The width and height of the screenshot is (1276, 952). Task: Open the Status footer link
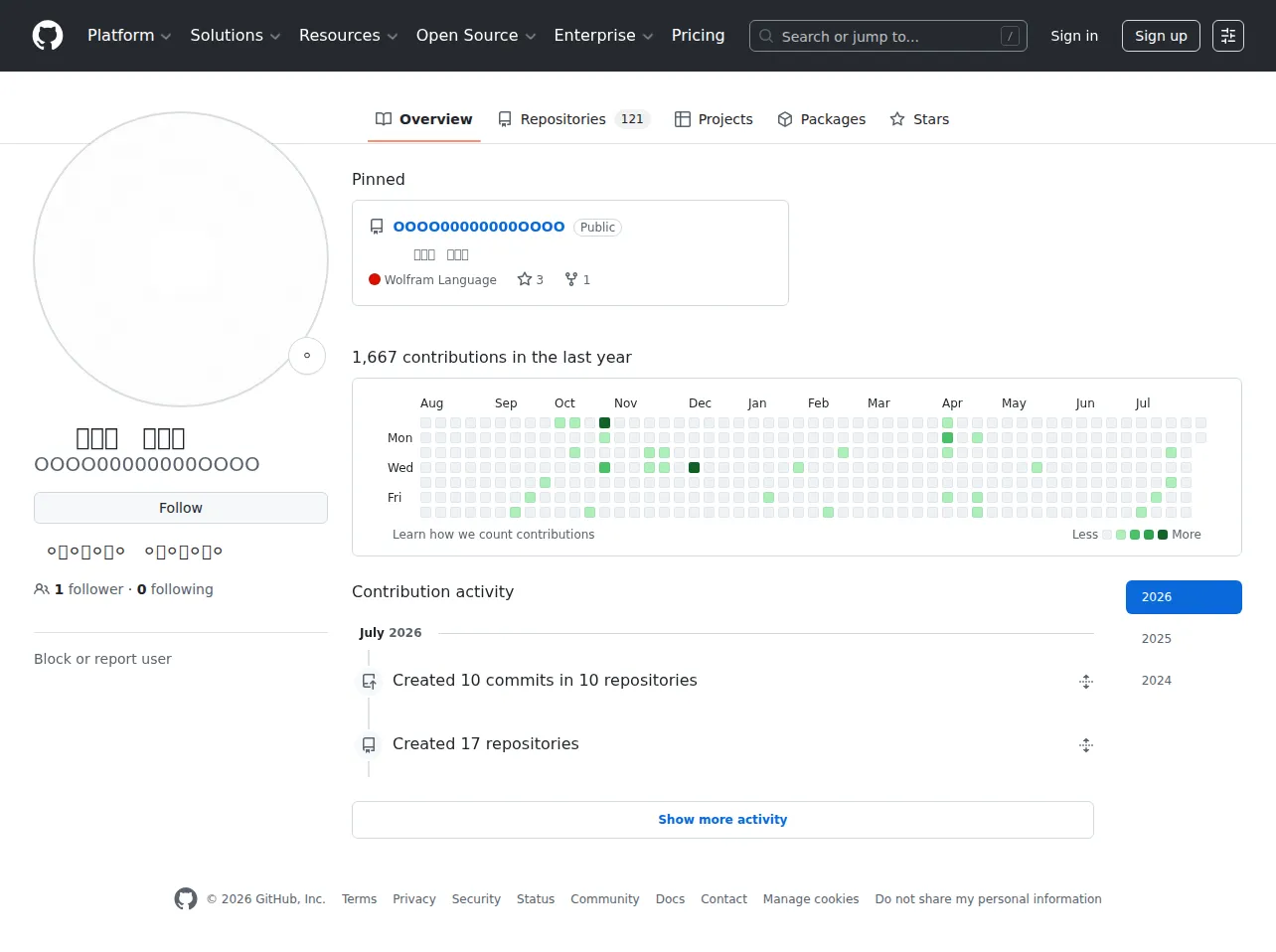tap(536, 899)
